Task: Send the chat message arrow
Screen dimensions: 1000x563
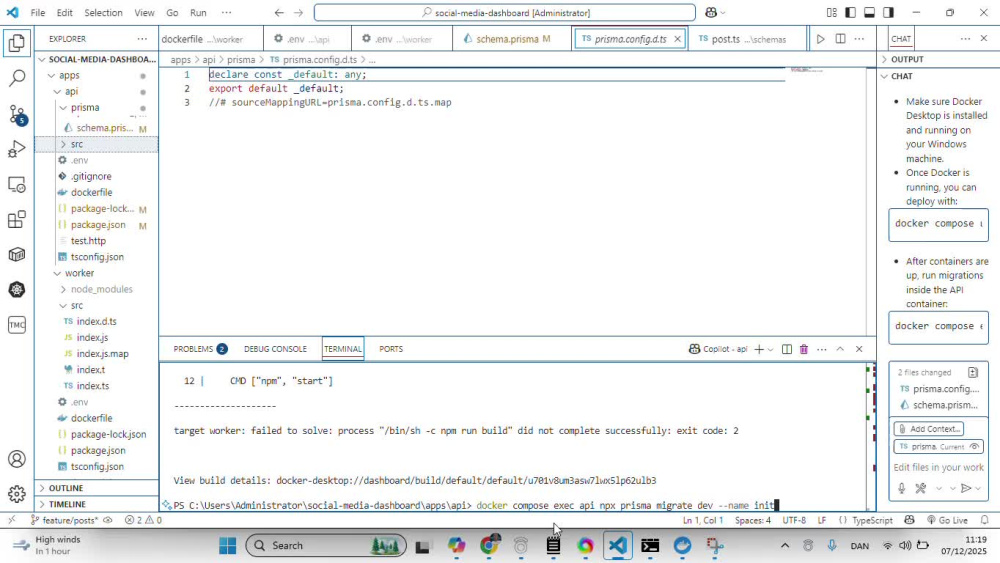Action: [966, 488]
